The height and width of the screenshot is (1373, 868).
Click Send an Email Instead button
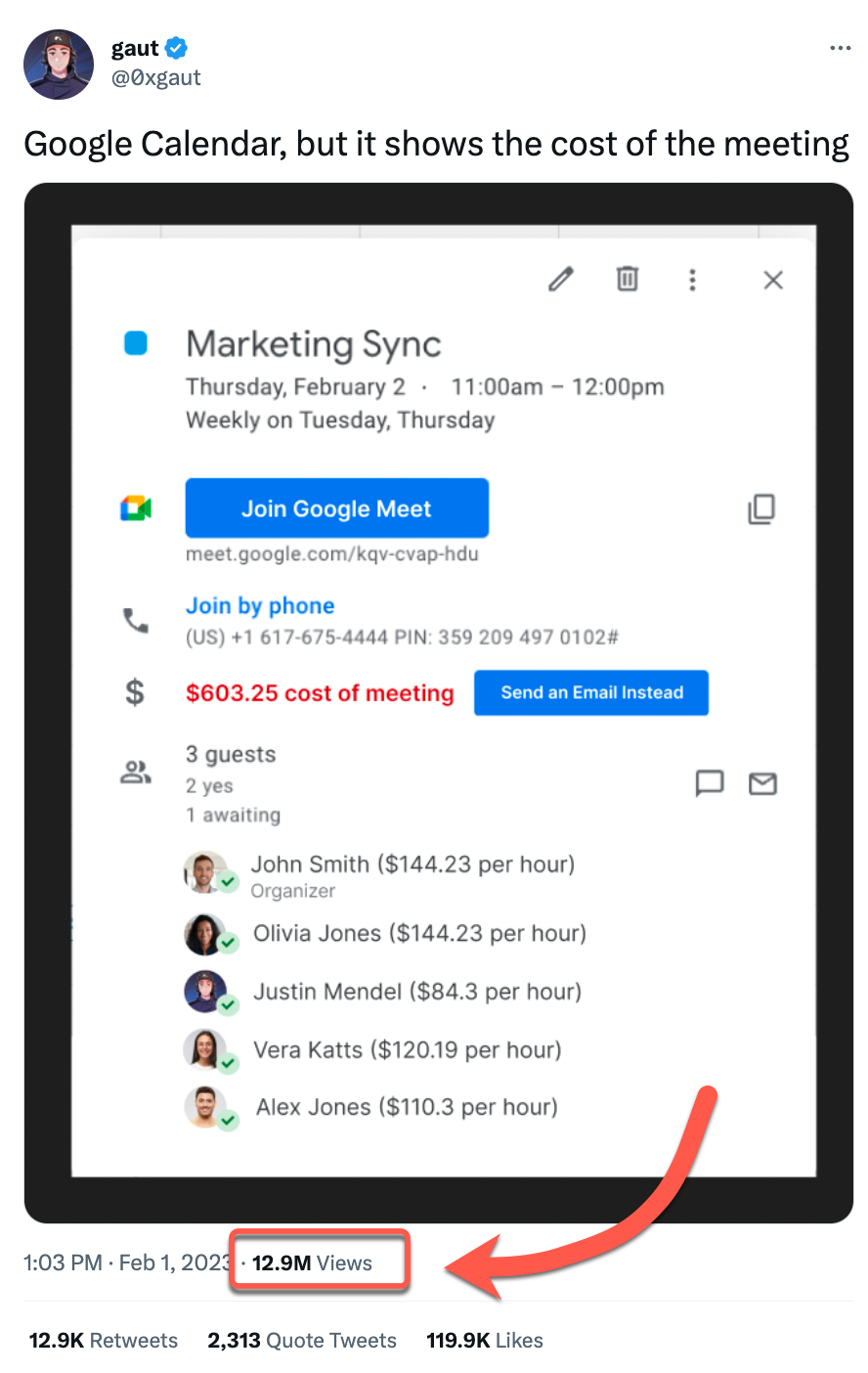pyautogui.click(x=591, y=692)
